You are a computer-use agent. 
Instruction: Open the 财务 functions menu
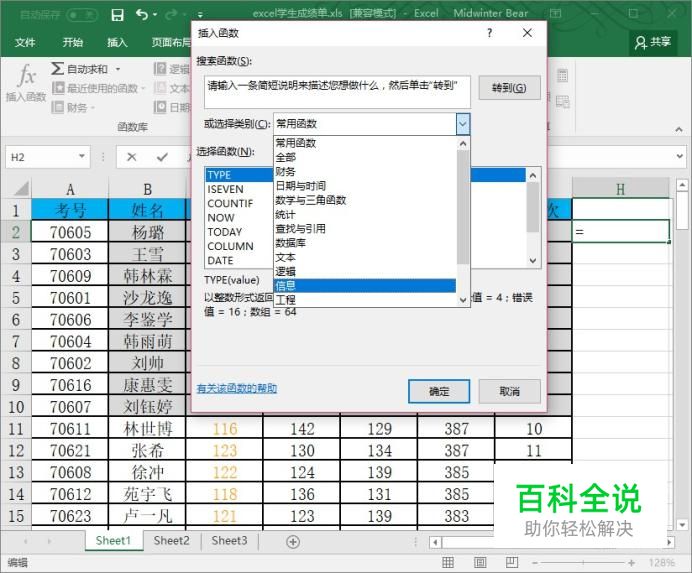[73, 107]
